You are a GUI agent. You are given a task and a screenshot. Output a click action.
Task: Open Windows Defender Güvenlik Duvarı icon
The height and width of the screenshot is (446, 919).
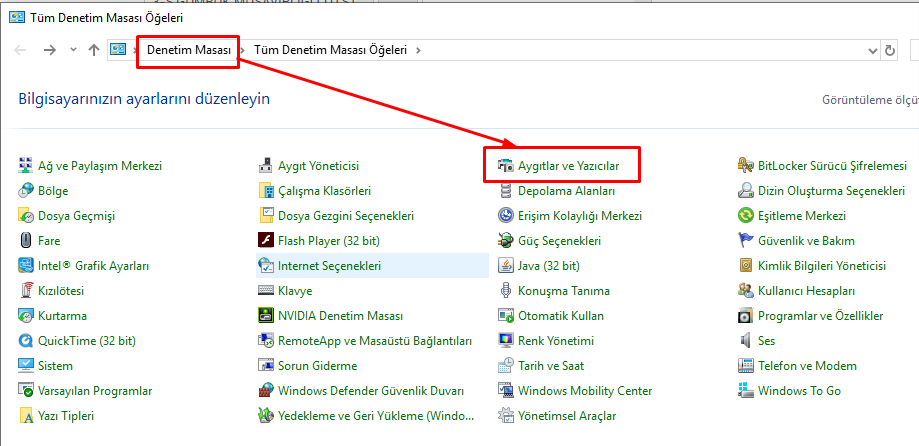pyautogui.click(x=266, y=390)
